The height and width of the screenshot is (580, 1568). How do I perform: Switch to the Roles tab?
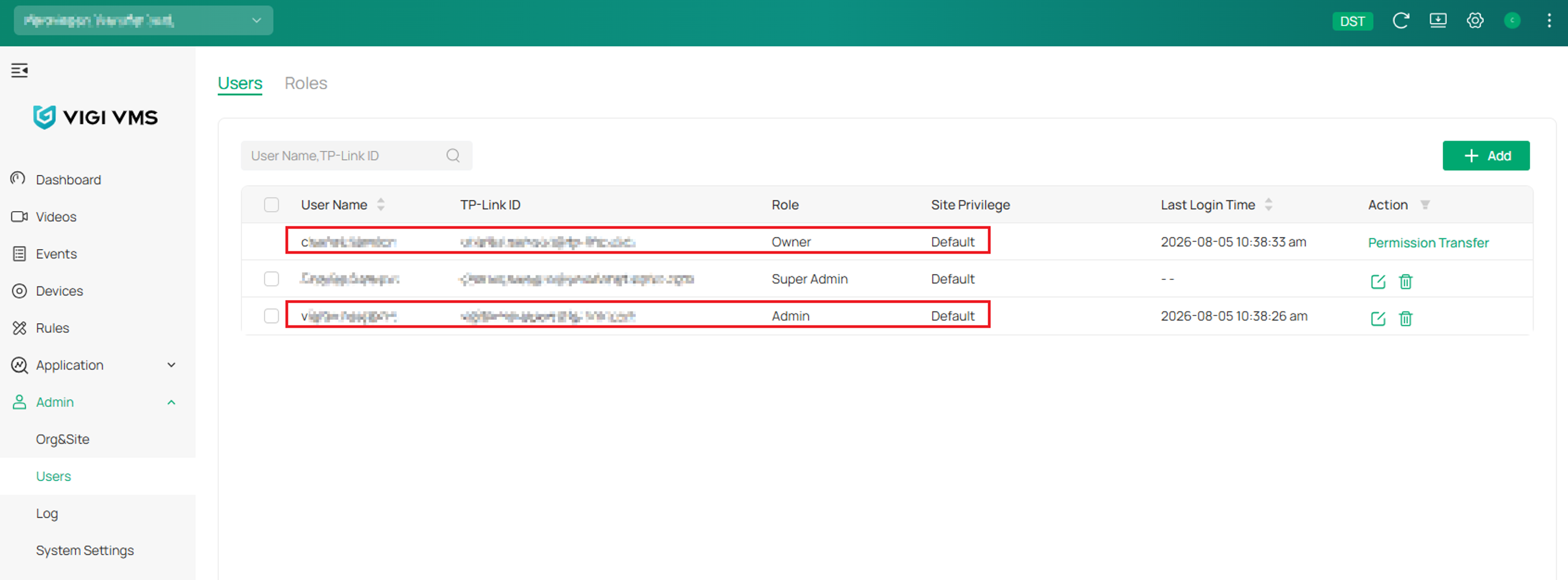pyautogui.click(x=306, y=84)
